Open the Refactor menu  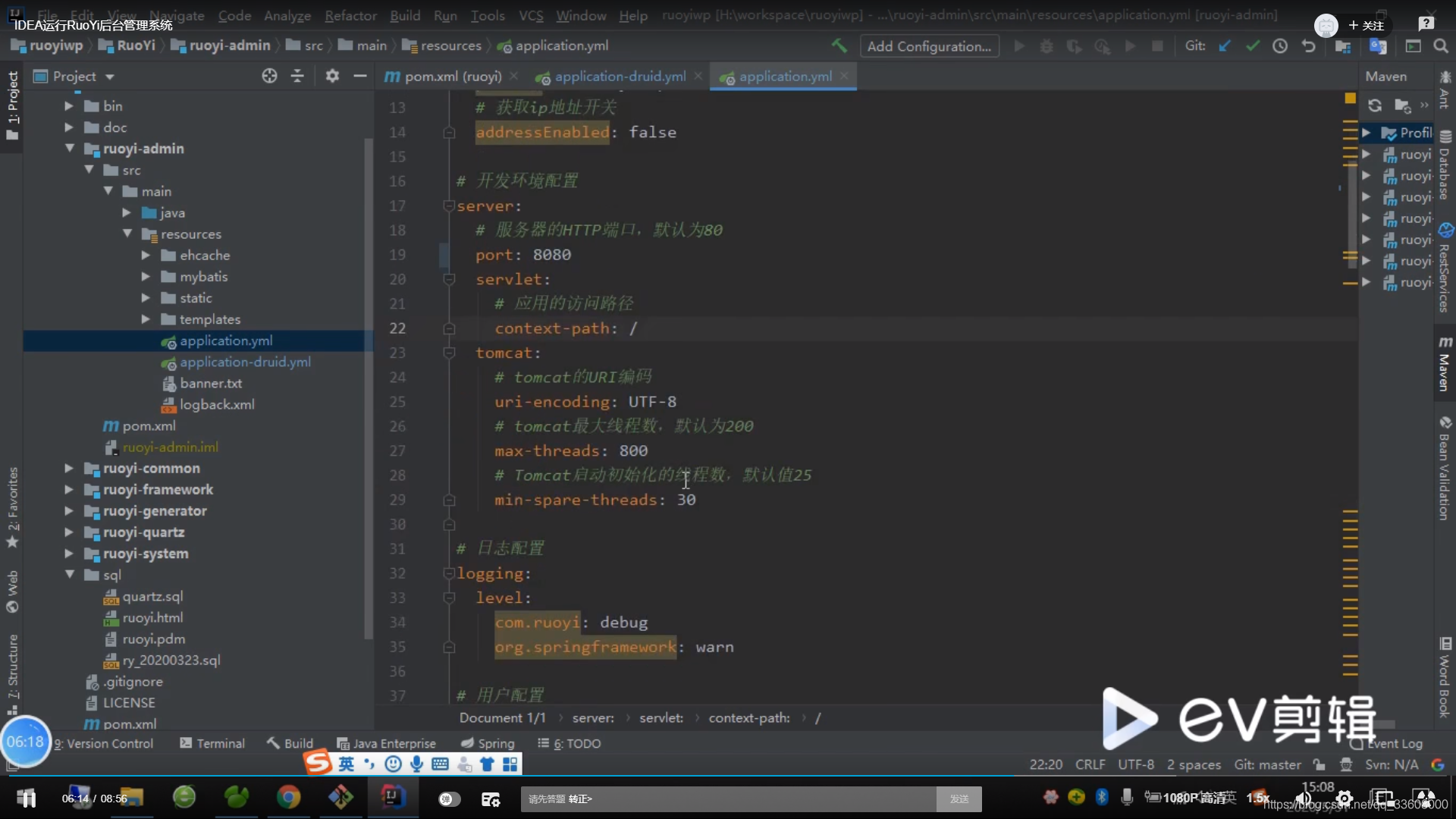click(350, 15)
